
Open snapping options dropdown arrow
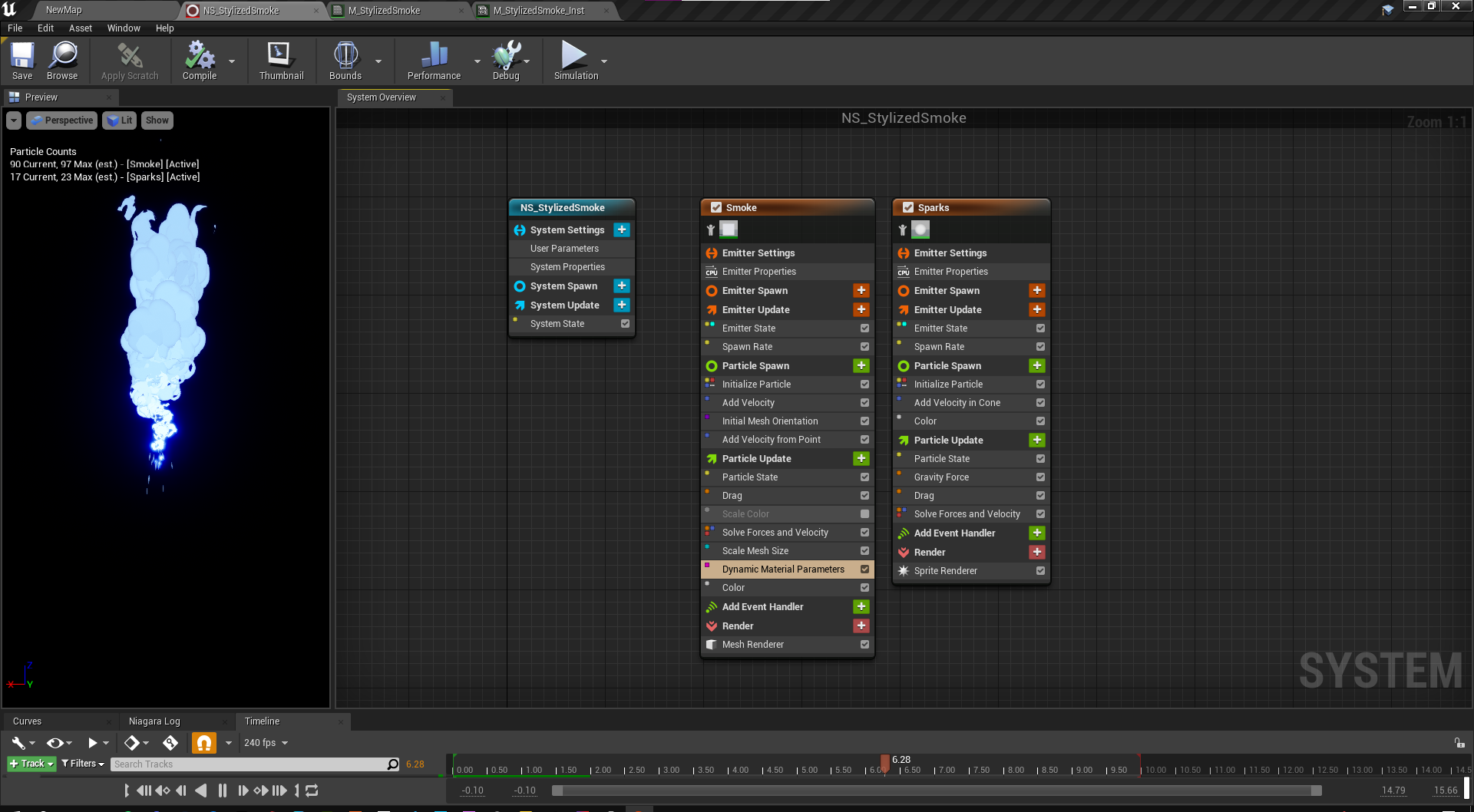(228, 743)
